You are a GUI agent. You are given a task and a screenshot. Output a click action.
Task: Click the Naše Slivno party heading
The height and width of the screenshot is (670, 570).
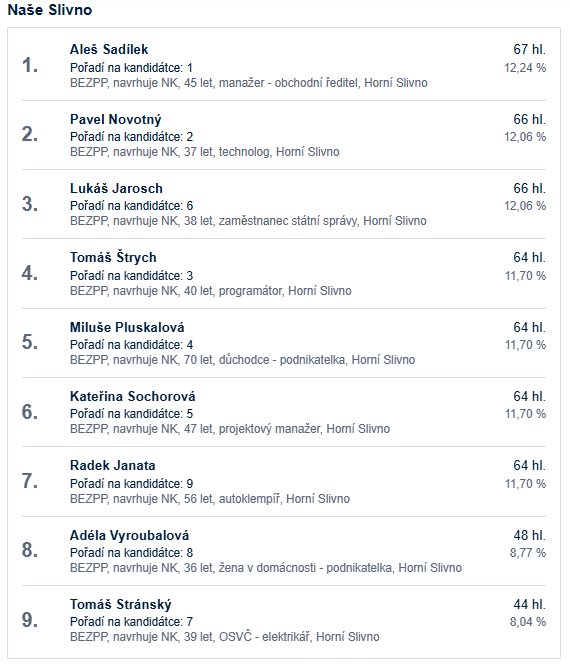(50, 10)
